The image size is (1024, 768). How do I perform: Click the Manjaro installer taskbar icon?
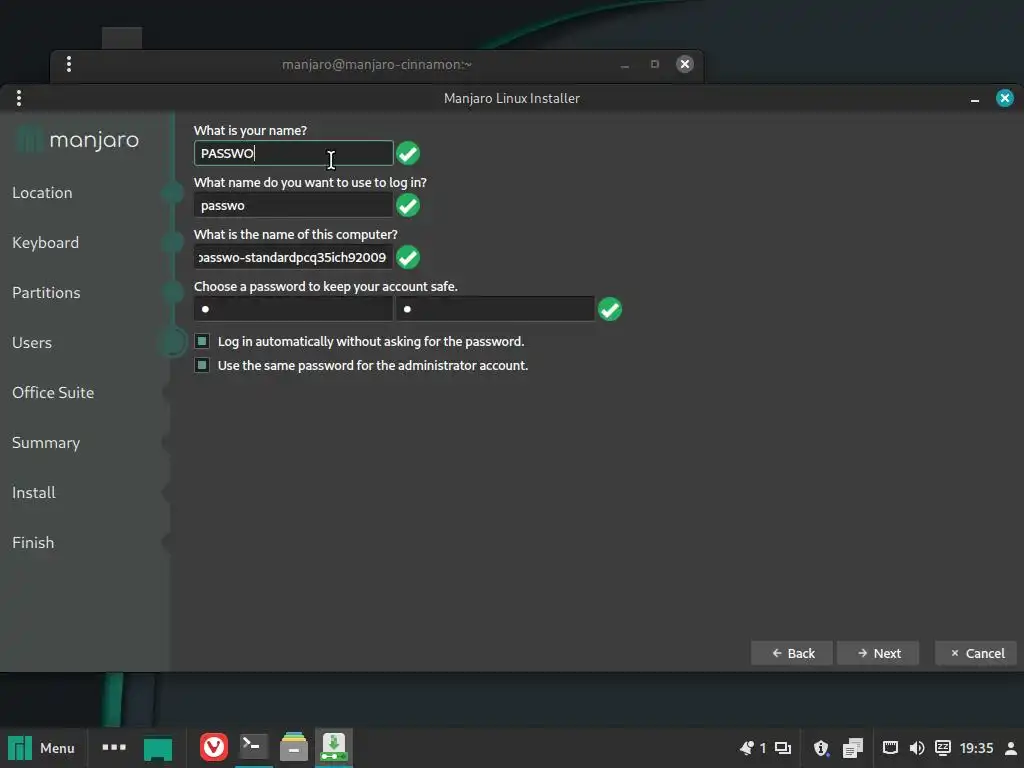[334, 747]
